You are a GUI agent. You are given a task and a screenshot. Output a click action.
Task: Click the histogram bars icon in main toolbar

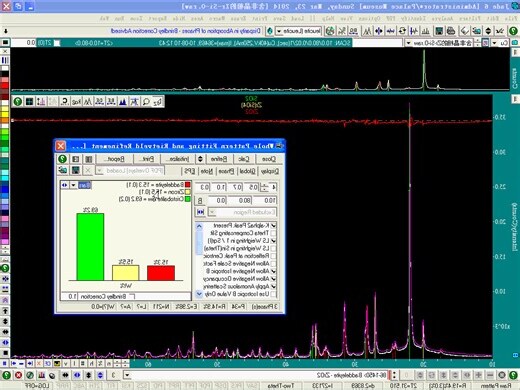425,31
